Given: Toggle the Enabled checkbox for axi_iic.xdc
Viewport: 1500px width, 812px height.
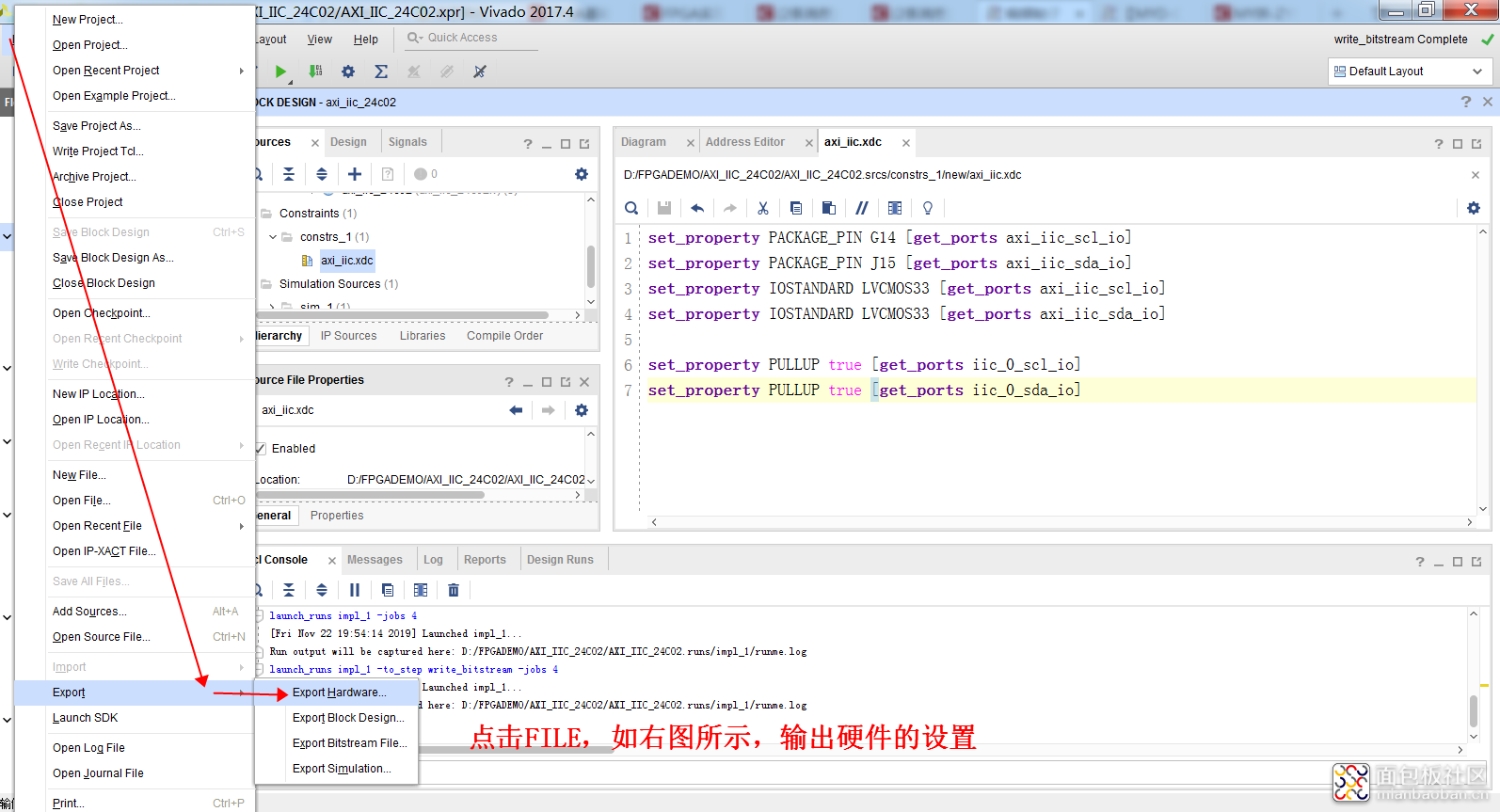Looking at the screenshot, I should coord(260,449).
